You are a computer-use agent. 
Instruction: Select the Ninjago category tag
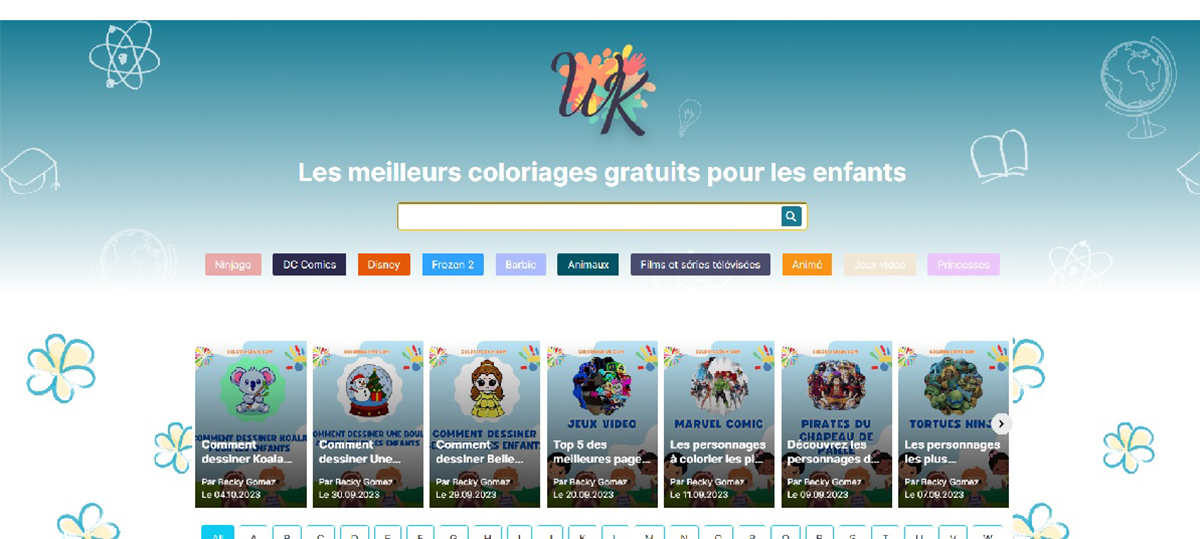(233, 265)
